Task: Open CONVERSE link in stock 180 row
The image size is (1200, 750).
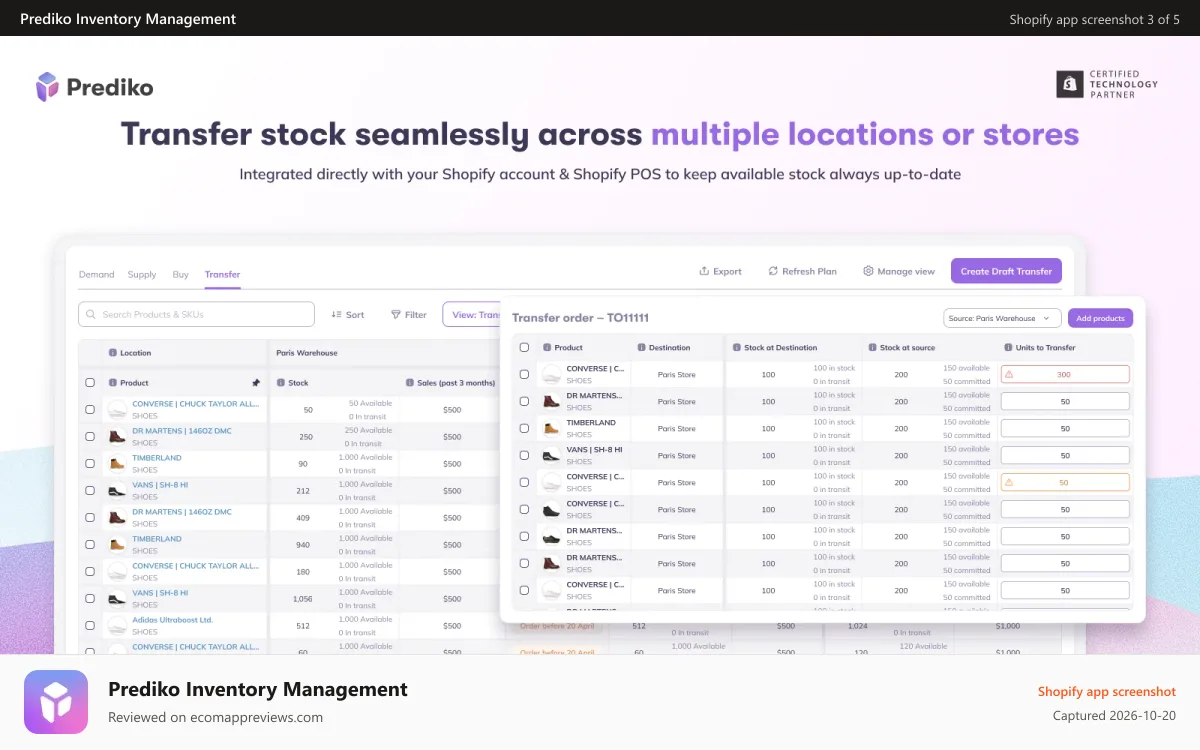Action: 196,566
